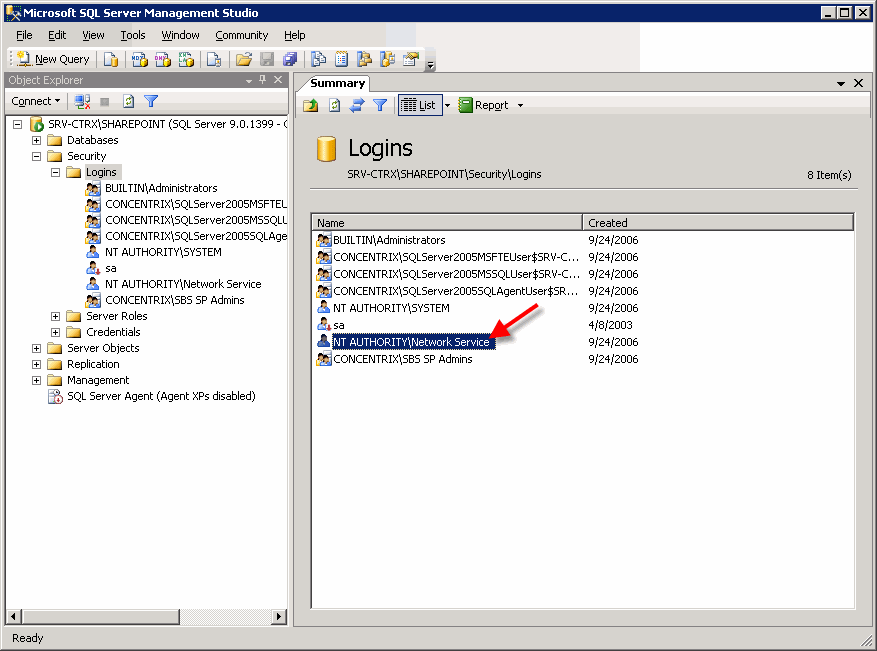Click Synchronize arrows icon in Summary
The width and height of the screenshot is (877, 651).
[357, 105]
